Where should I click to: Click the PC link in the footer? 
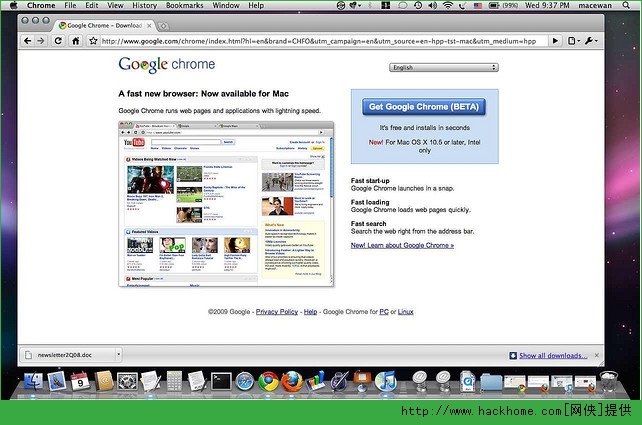coord(384,312)
